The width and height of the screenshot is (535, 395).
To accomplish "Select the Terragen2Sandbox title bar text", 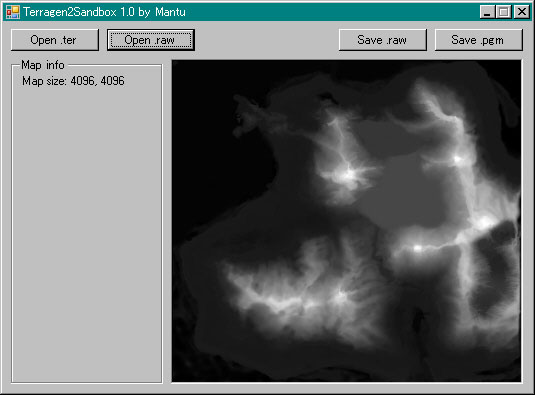I will coord(104,12).
